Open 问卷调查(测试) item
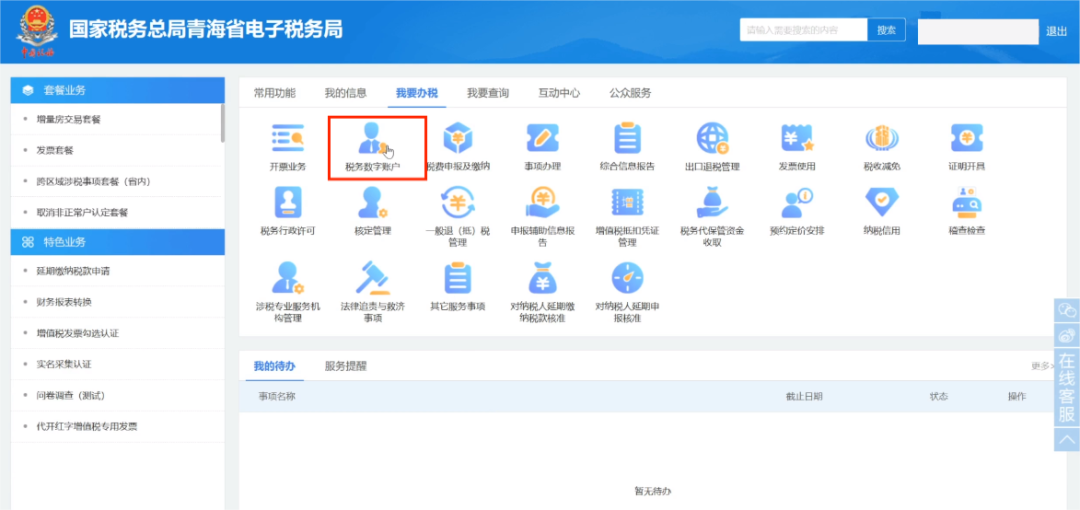The image size is (1080, 510). [71, 396]
